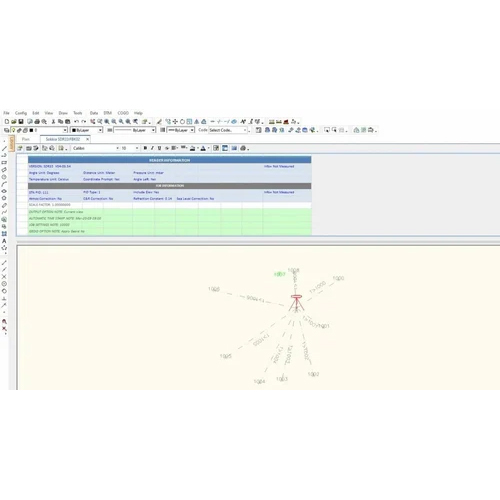
Task: Click the HEADER INFORMATION header bar
Action: pos(170,160)
